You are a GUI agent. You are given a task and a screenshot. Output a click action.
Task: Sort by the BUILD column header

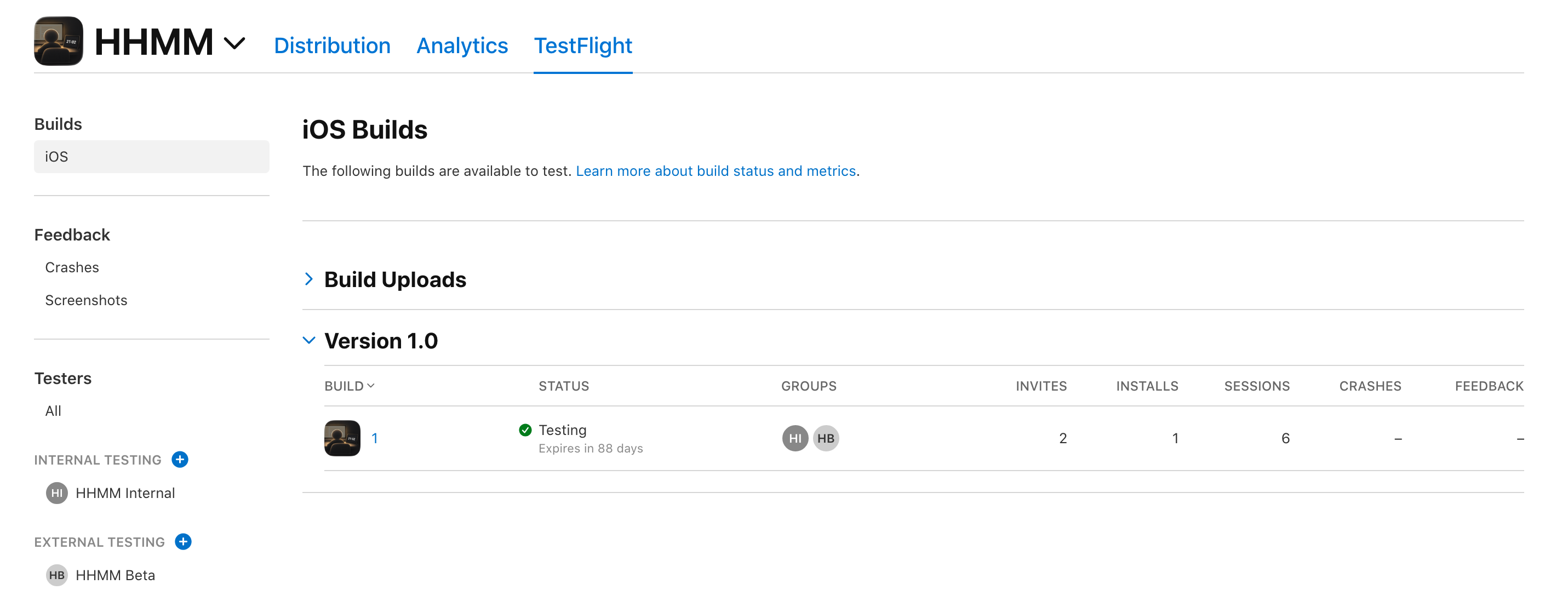(350, 386)
